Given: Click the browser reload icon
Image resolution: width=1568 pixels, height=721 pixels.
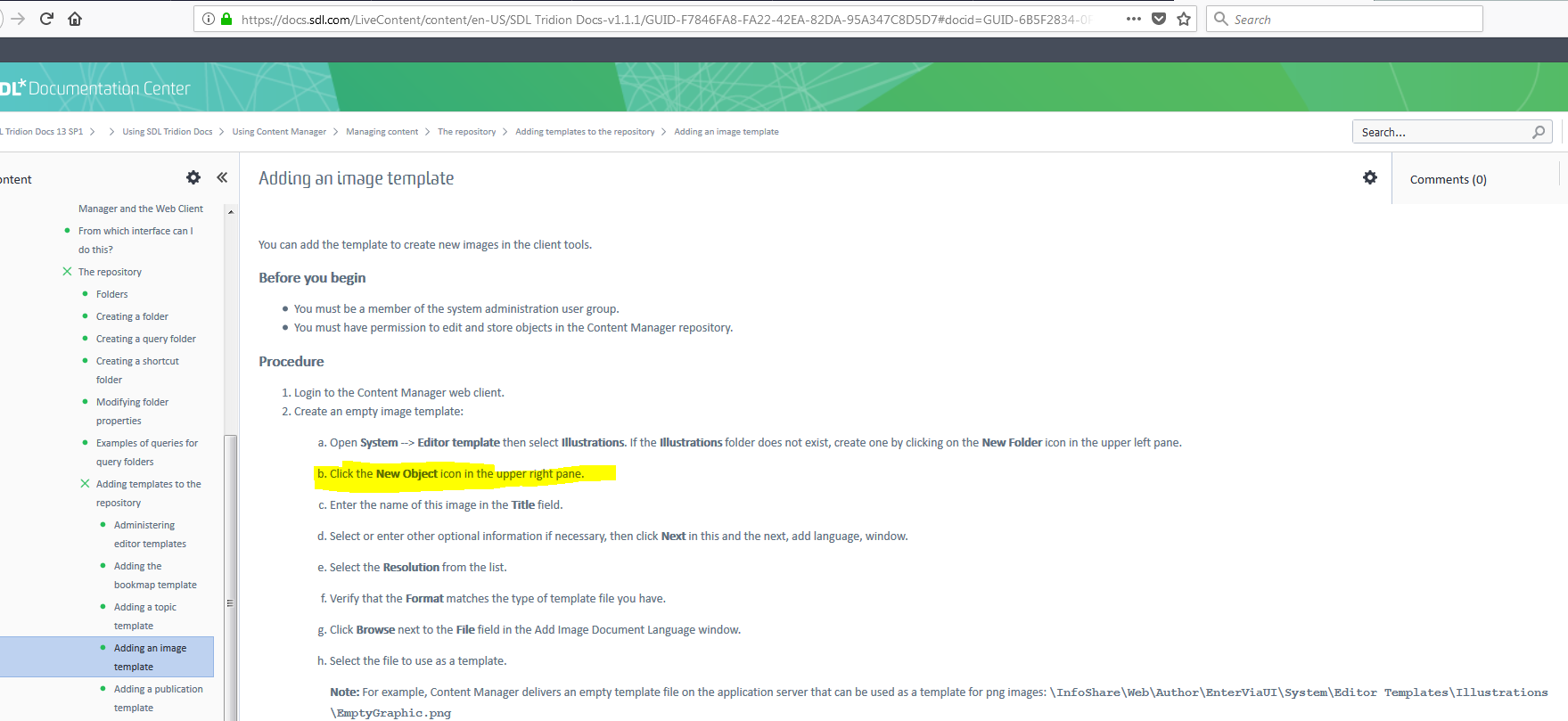Looking at the screenshot, I should (46, 19).
